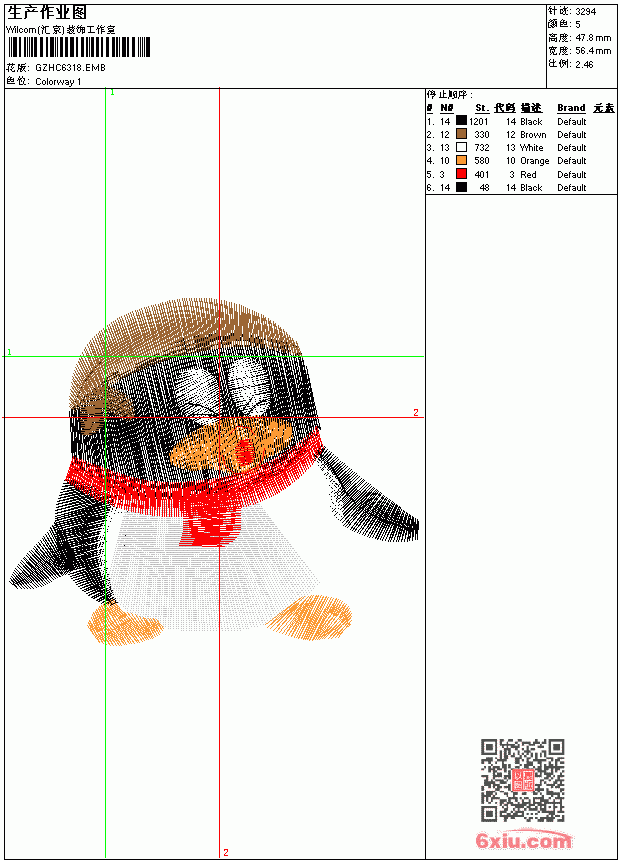Click 'Default' brand in the White row
The height and width of the screenshot is (860, 620).
point(572,148)
